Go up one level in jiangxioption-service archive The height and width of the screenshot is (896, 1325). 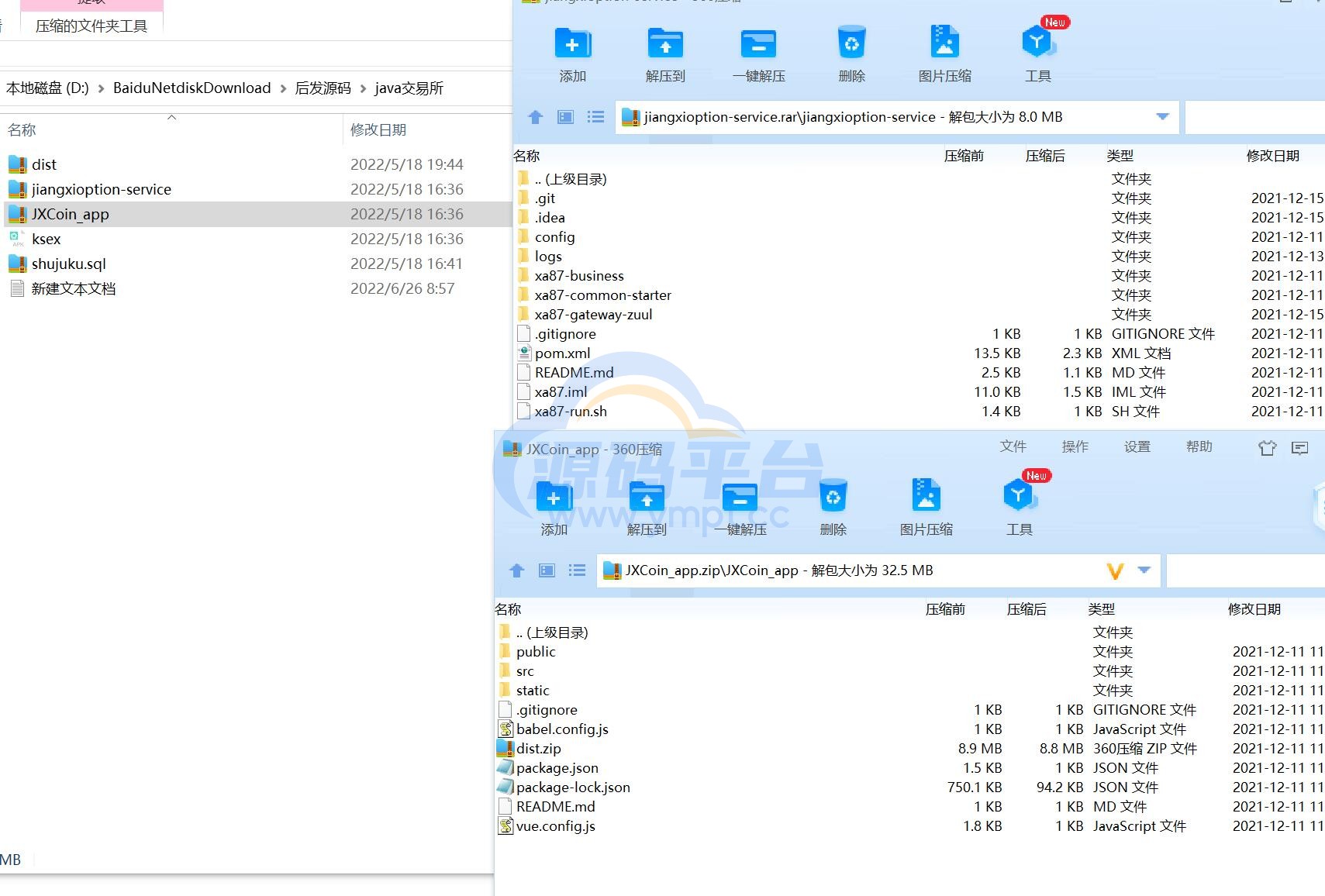[535, 117]
